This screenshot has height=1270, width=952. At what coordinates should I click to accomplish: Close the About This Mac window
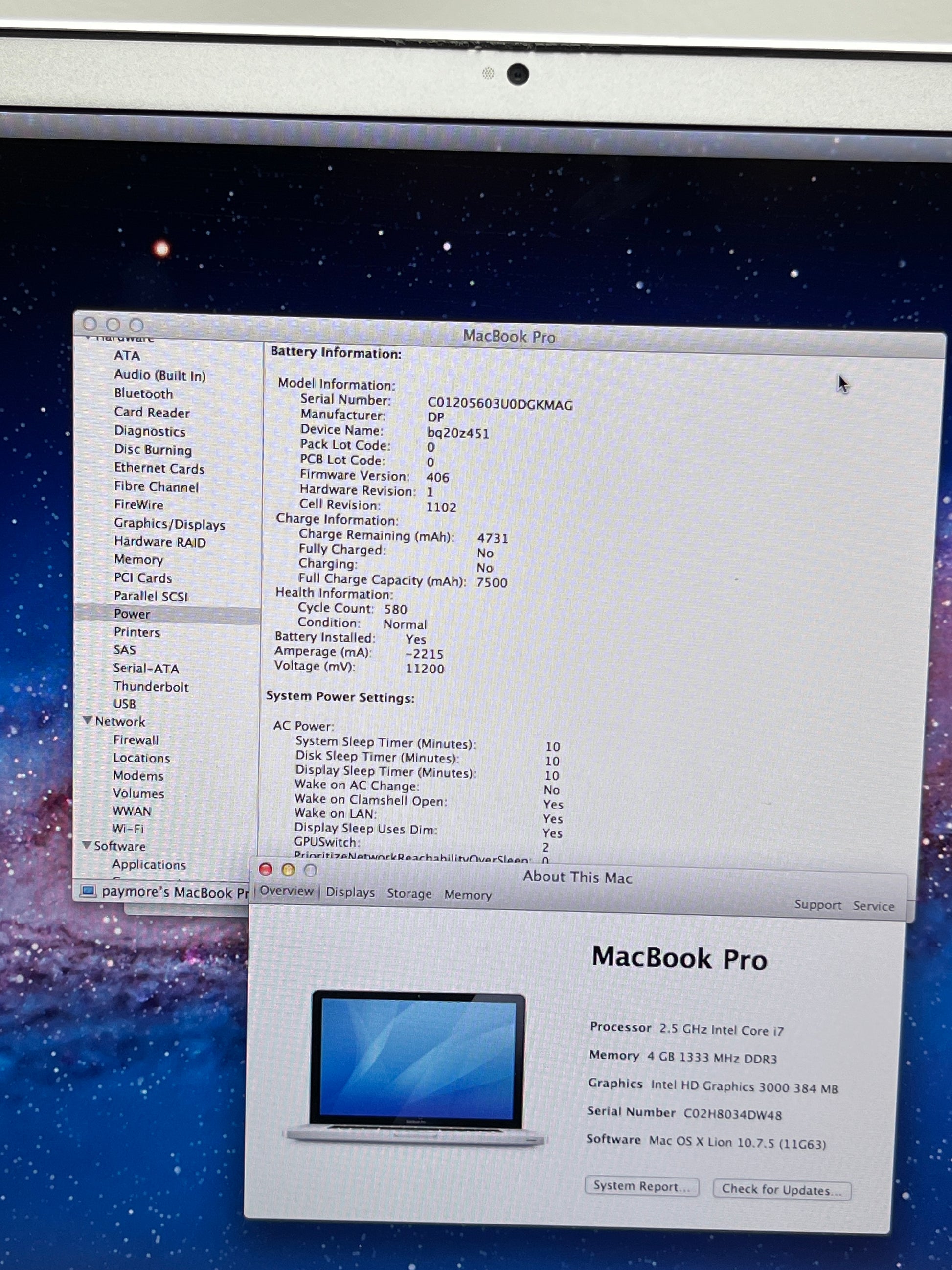click(265, 869)
